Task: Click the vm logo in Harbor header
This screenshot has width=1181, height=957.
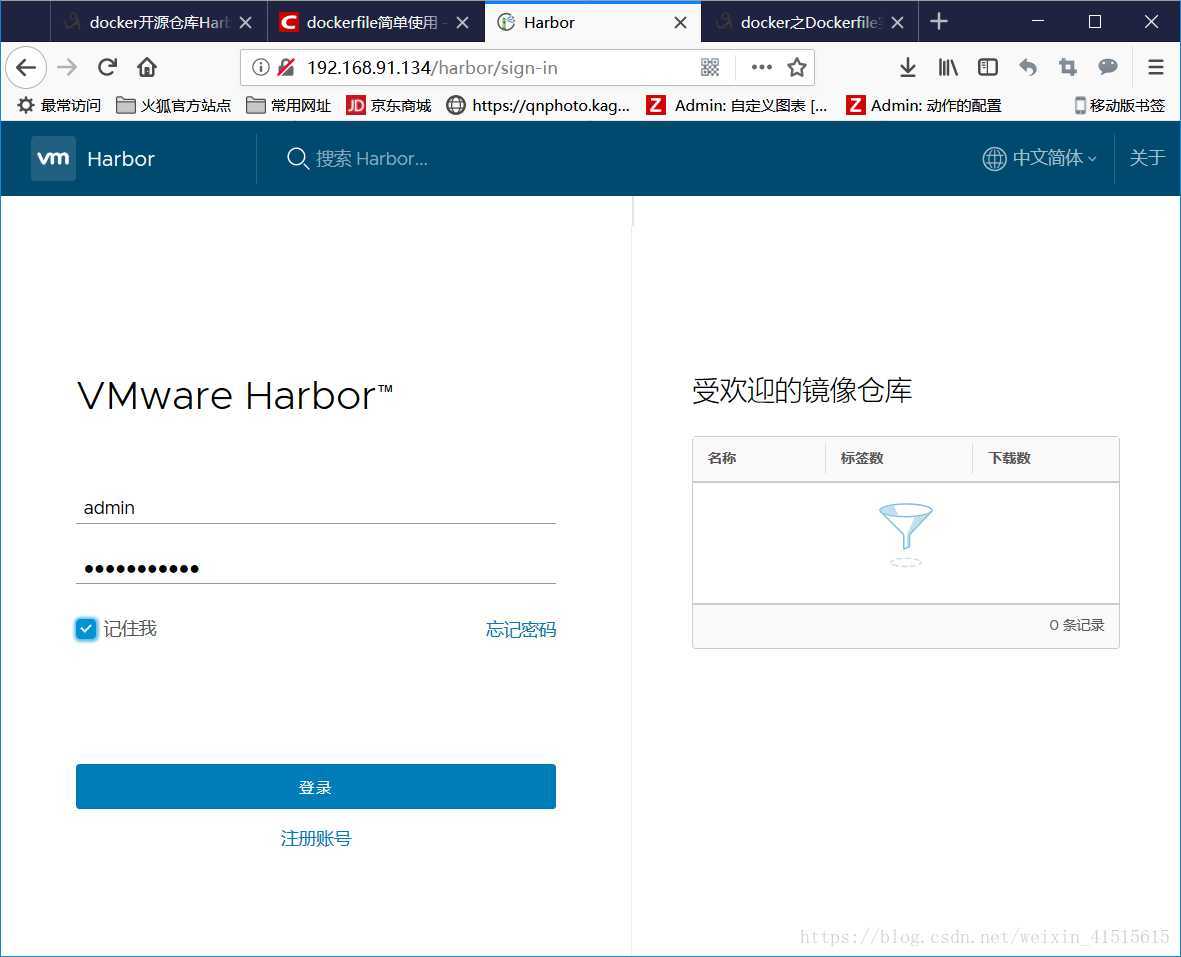Action: pos(53,159)
